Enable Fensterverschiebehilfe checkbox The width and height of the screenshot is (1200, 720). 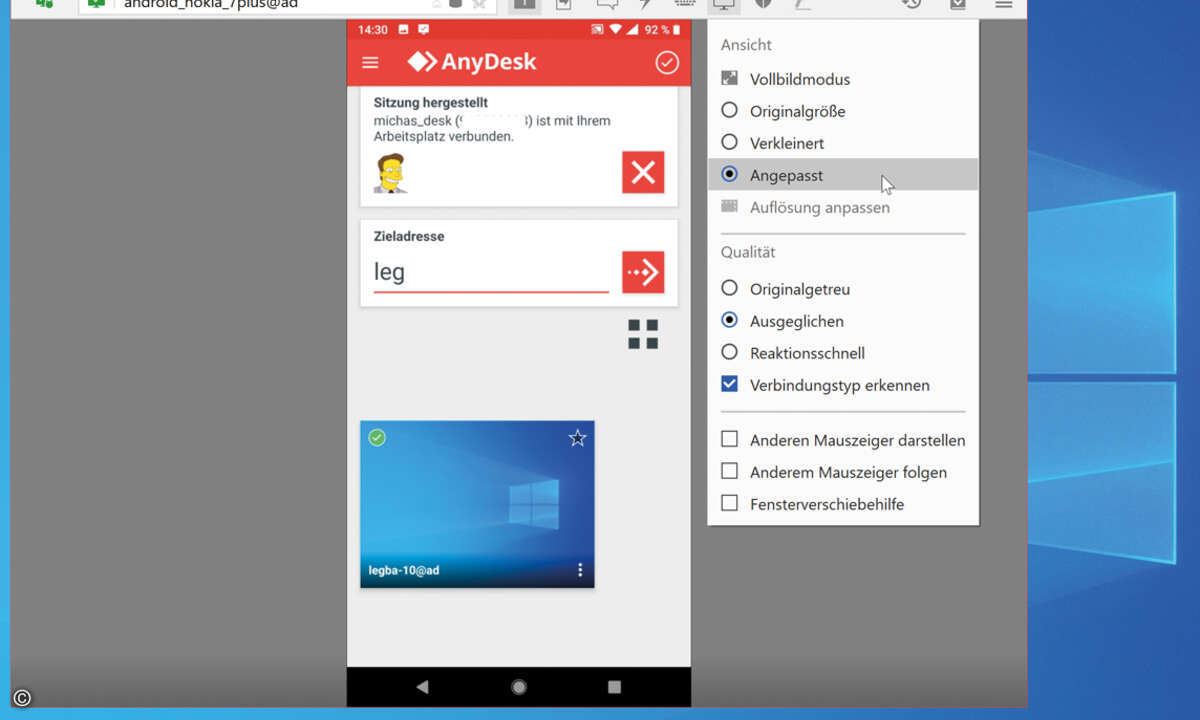[x=730, y=504]
